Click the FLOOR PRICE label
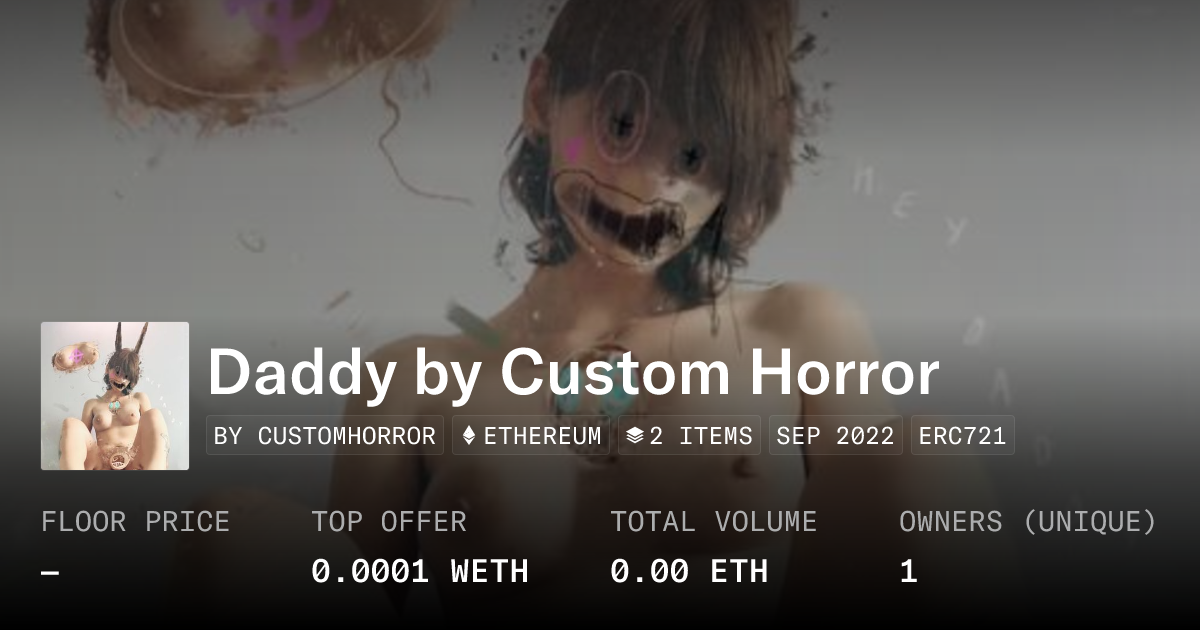Screen dimensions: 1200x630 (135, 522)
